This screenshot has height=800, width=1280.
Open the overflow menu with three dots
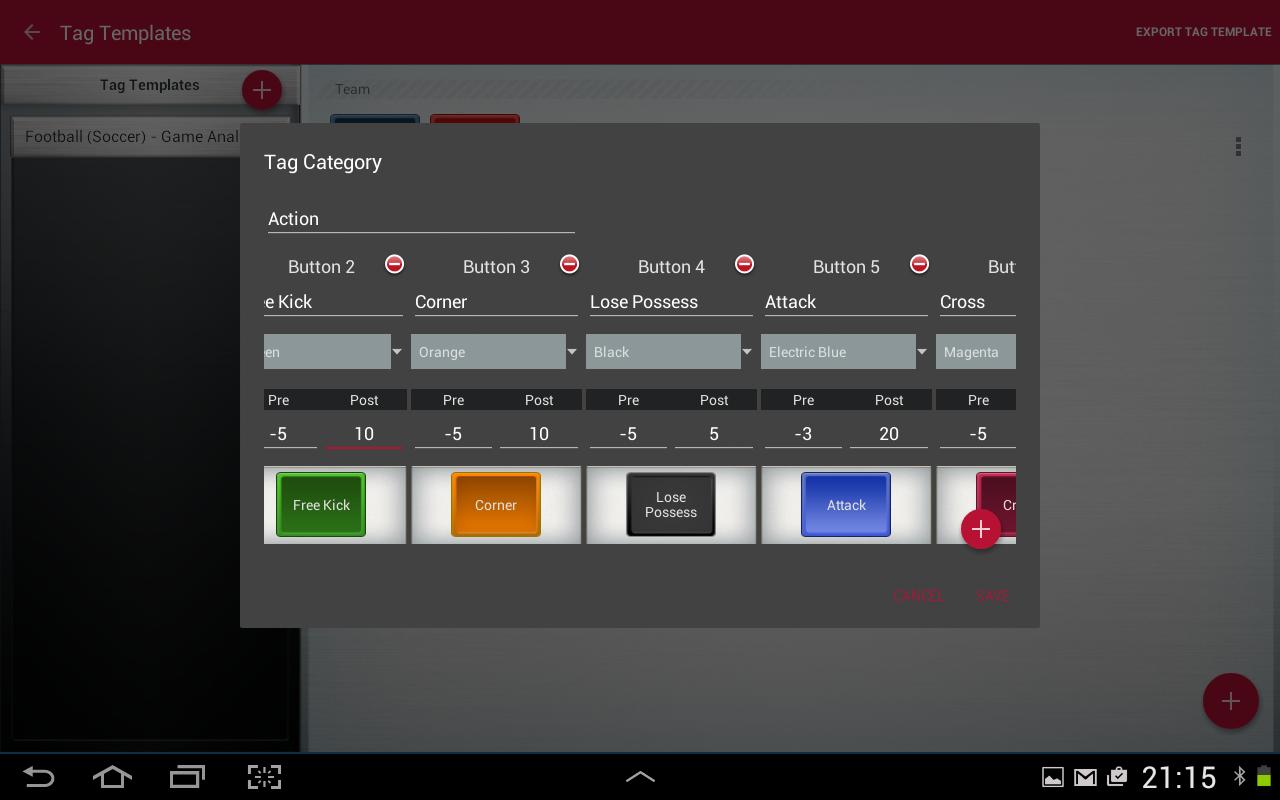(x=1238, y=147)
